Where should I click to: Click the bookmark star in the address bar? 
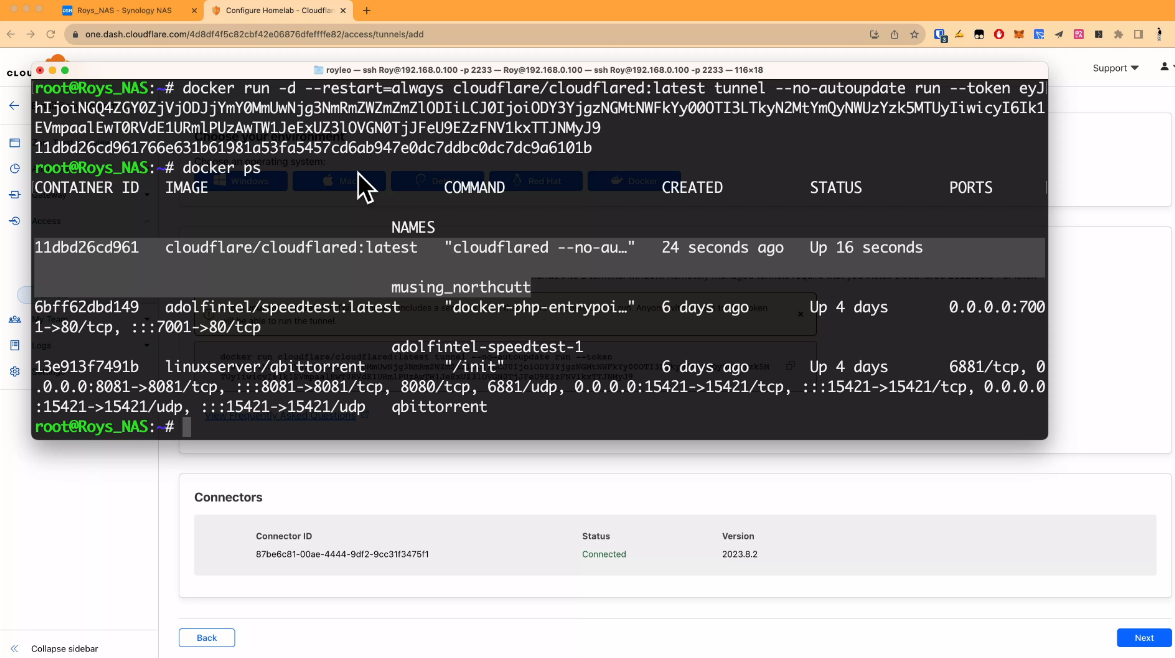click(915, 33)
